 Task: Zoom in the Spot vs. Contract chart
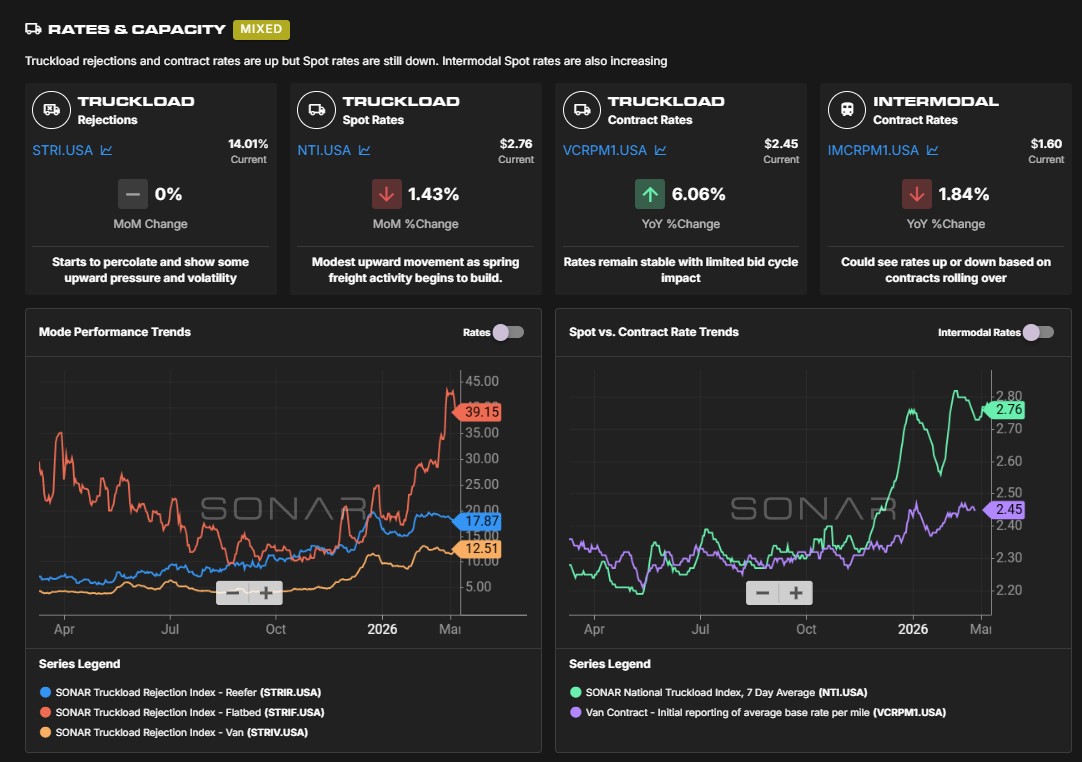point(796,592)
